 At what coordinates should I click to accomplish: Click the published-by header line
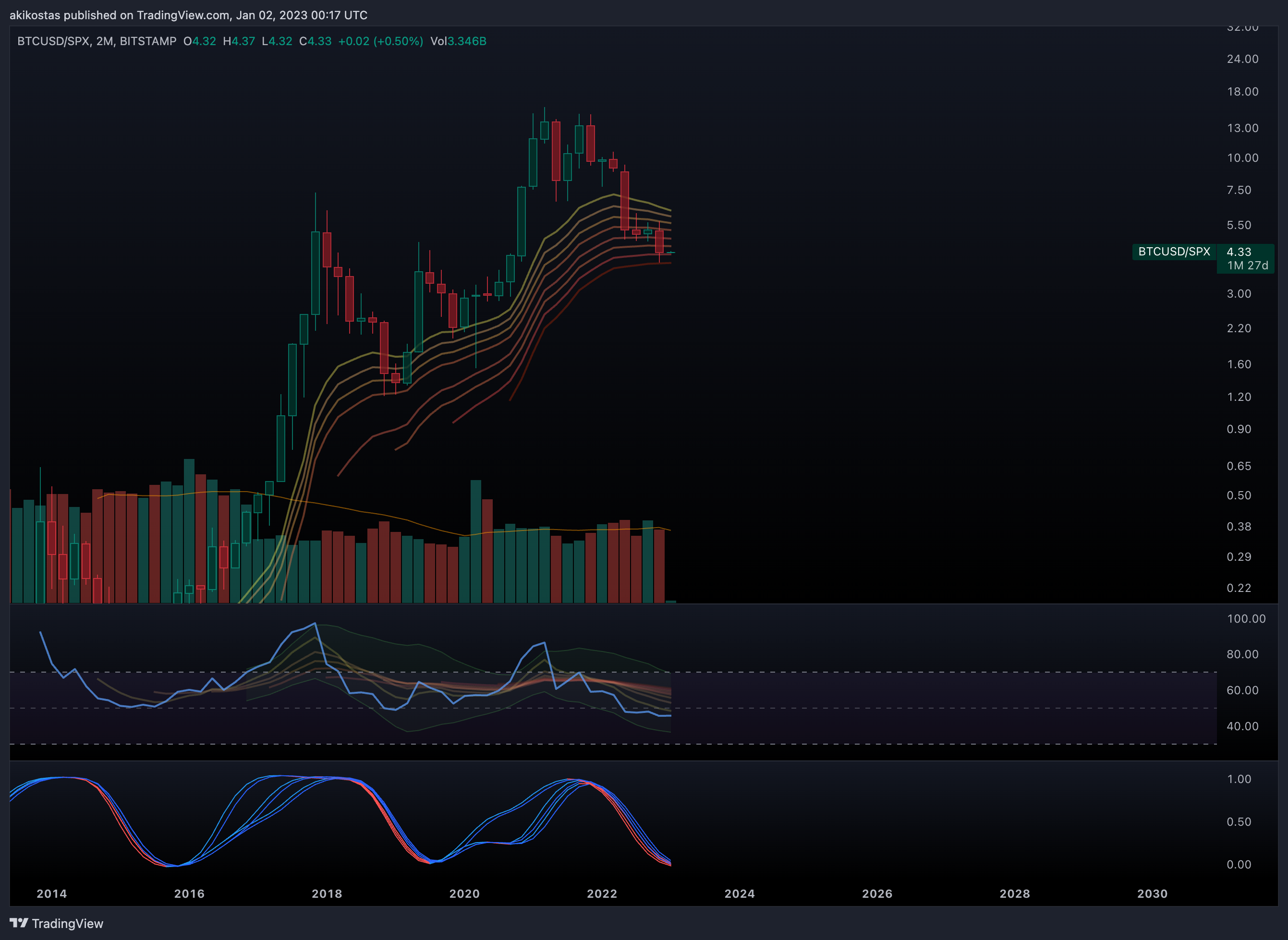(188, 15)
